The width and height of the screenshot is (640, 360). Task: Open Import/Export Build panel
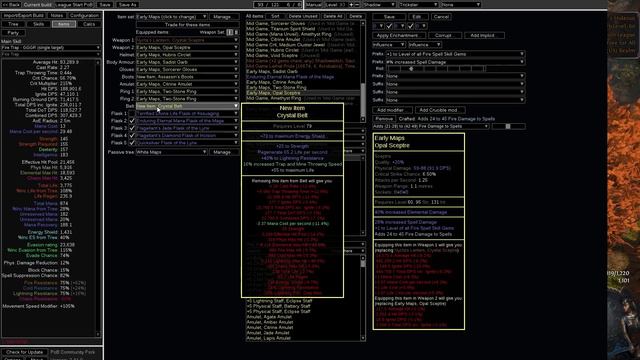tap(24, 16)
